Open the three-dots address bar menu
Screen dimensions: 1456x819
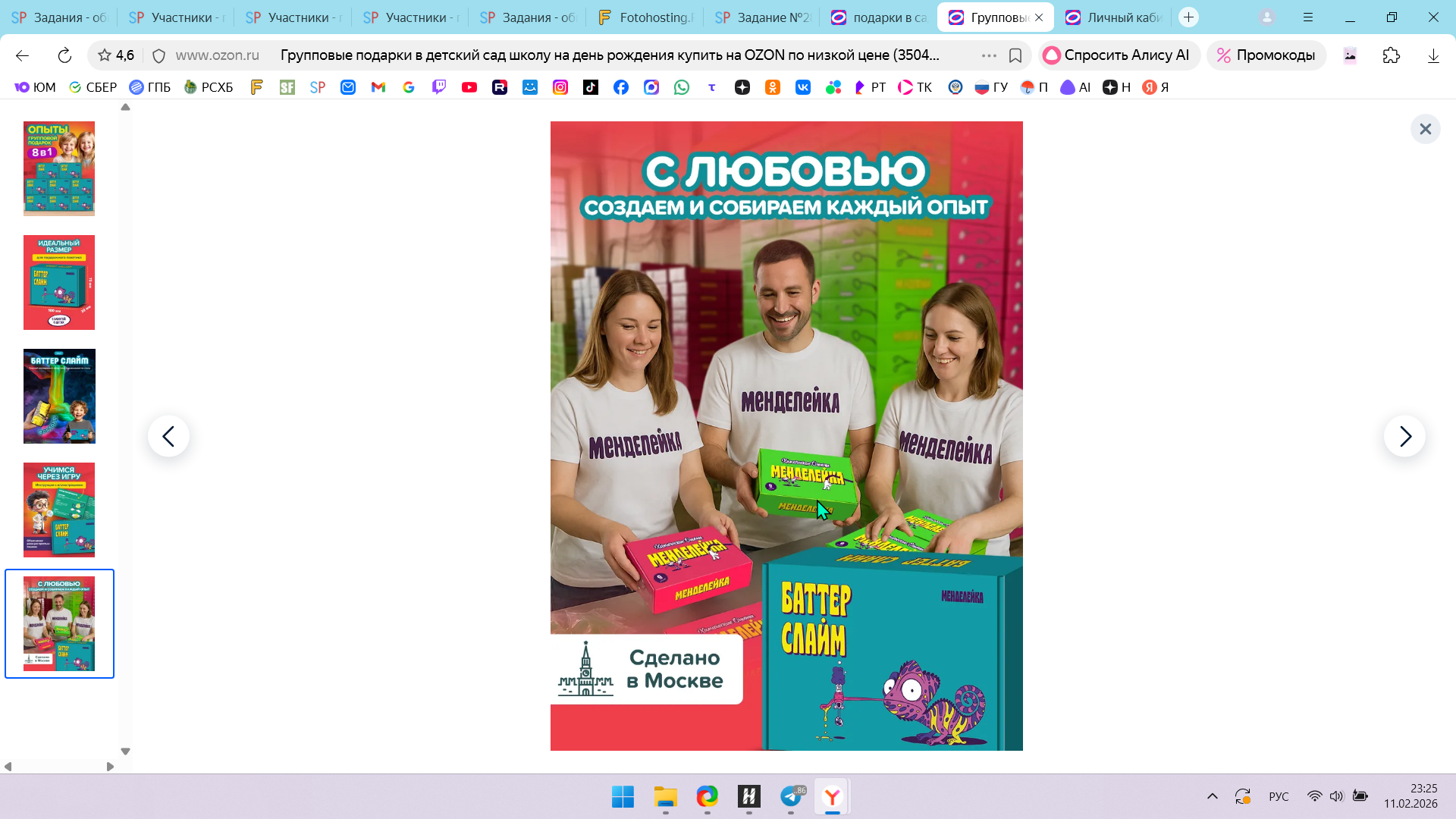(x=989, y=55)
